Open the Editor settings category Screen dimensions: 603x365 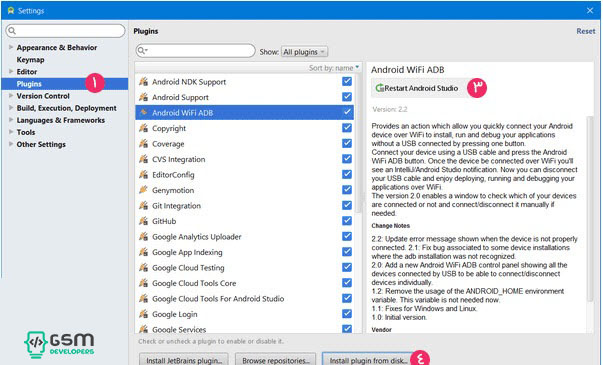pos(27,72)
